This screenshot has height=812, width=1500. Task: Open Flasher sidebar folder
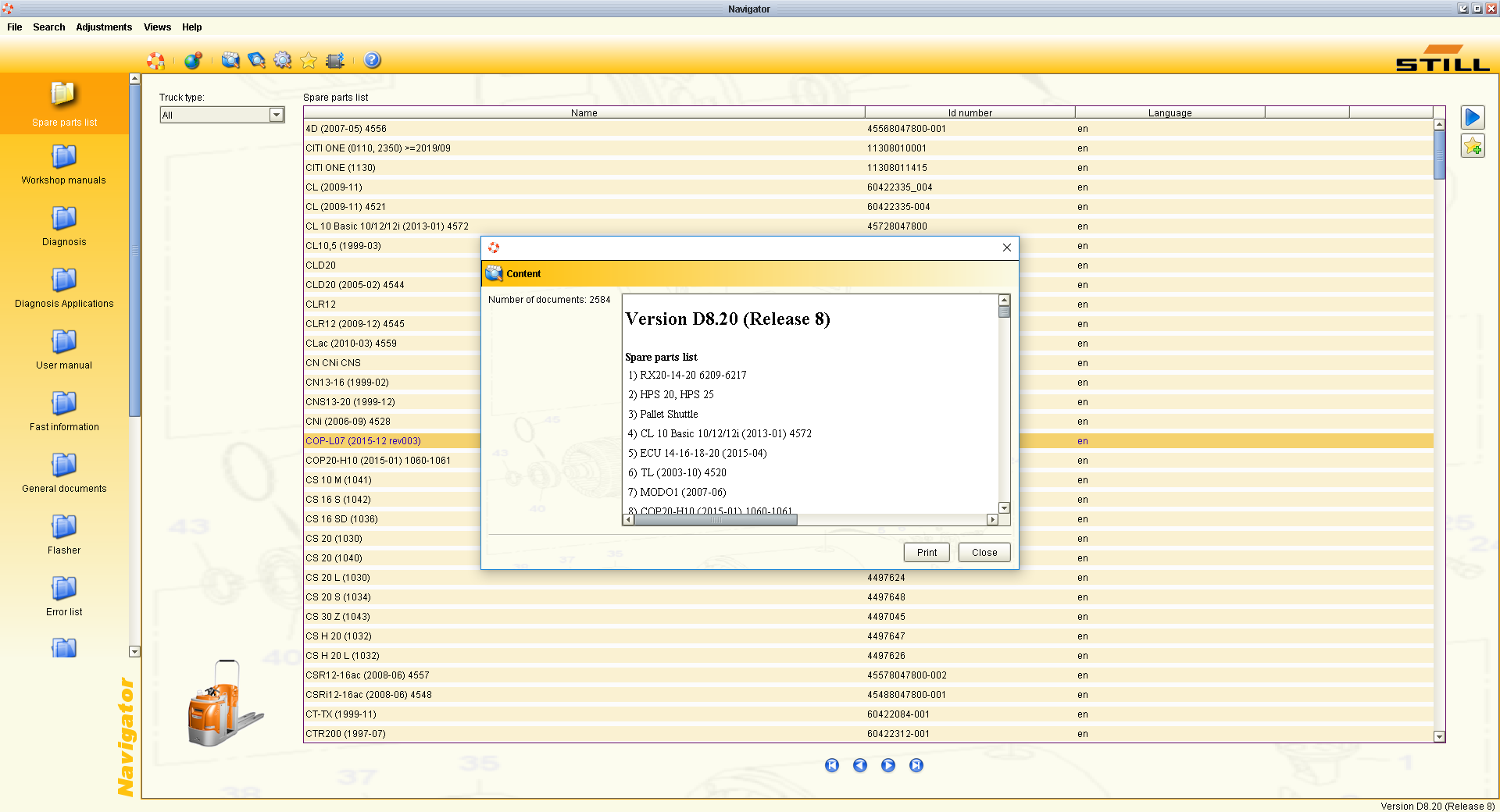(x=64, y=535)
